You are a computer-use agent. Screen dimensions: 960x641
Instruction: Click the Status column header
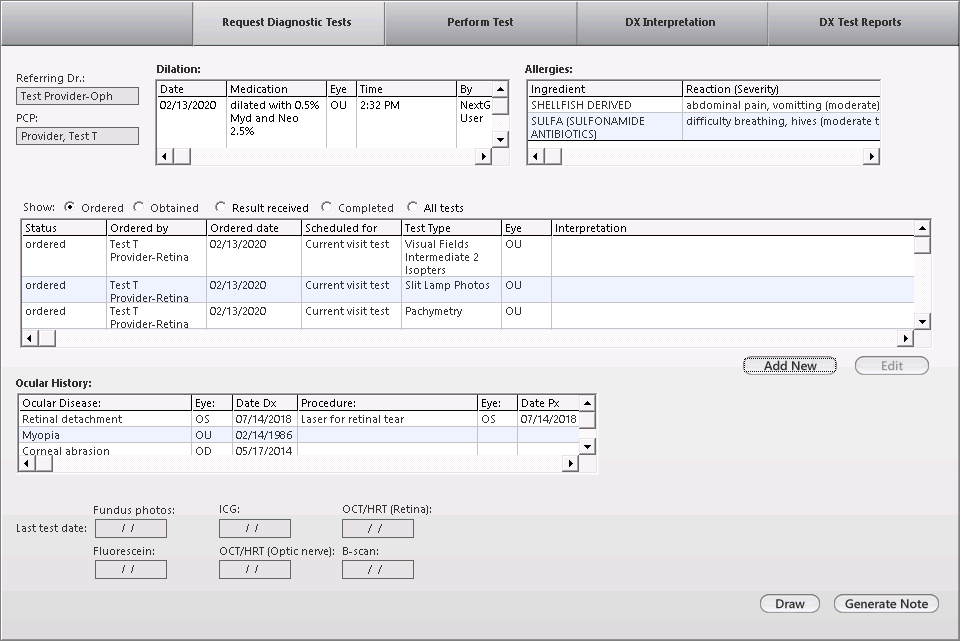(64, 228)
